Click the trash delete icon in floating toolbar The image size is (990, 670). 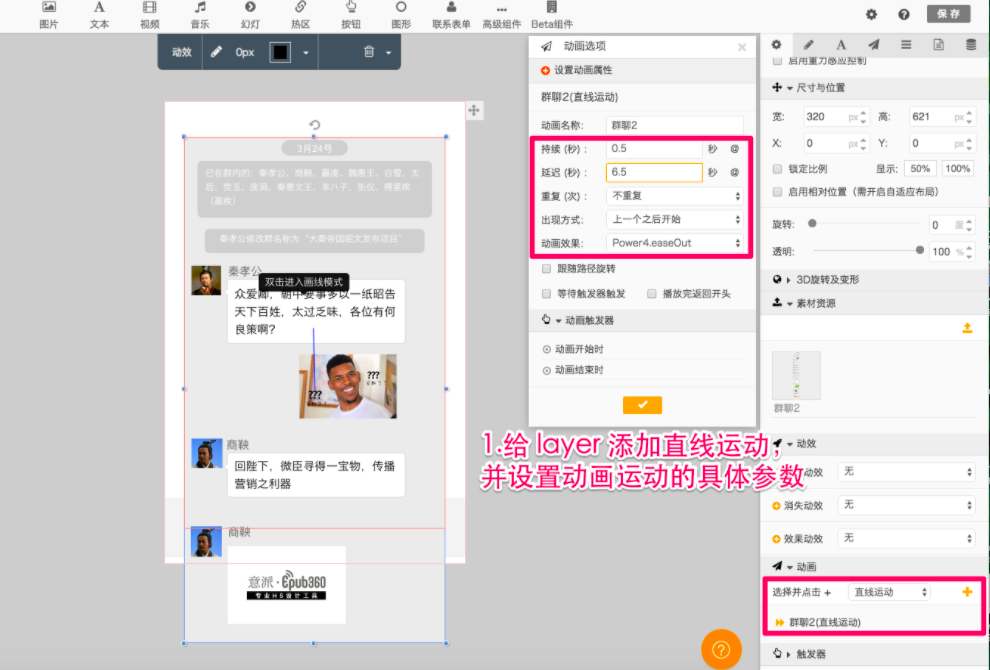pos(369,52)
